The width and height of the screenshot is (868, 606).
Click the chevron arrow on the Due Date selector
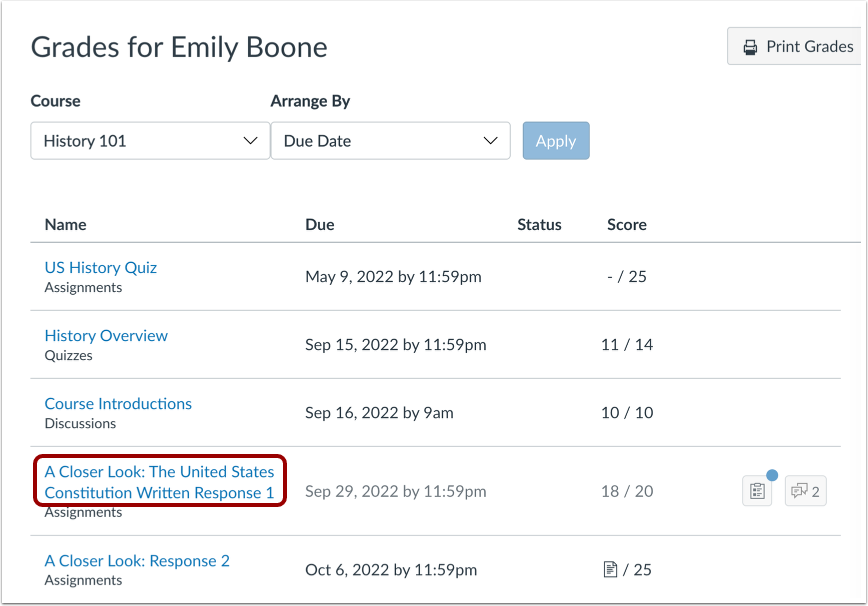click(x=490, y=141)
